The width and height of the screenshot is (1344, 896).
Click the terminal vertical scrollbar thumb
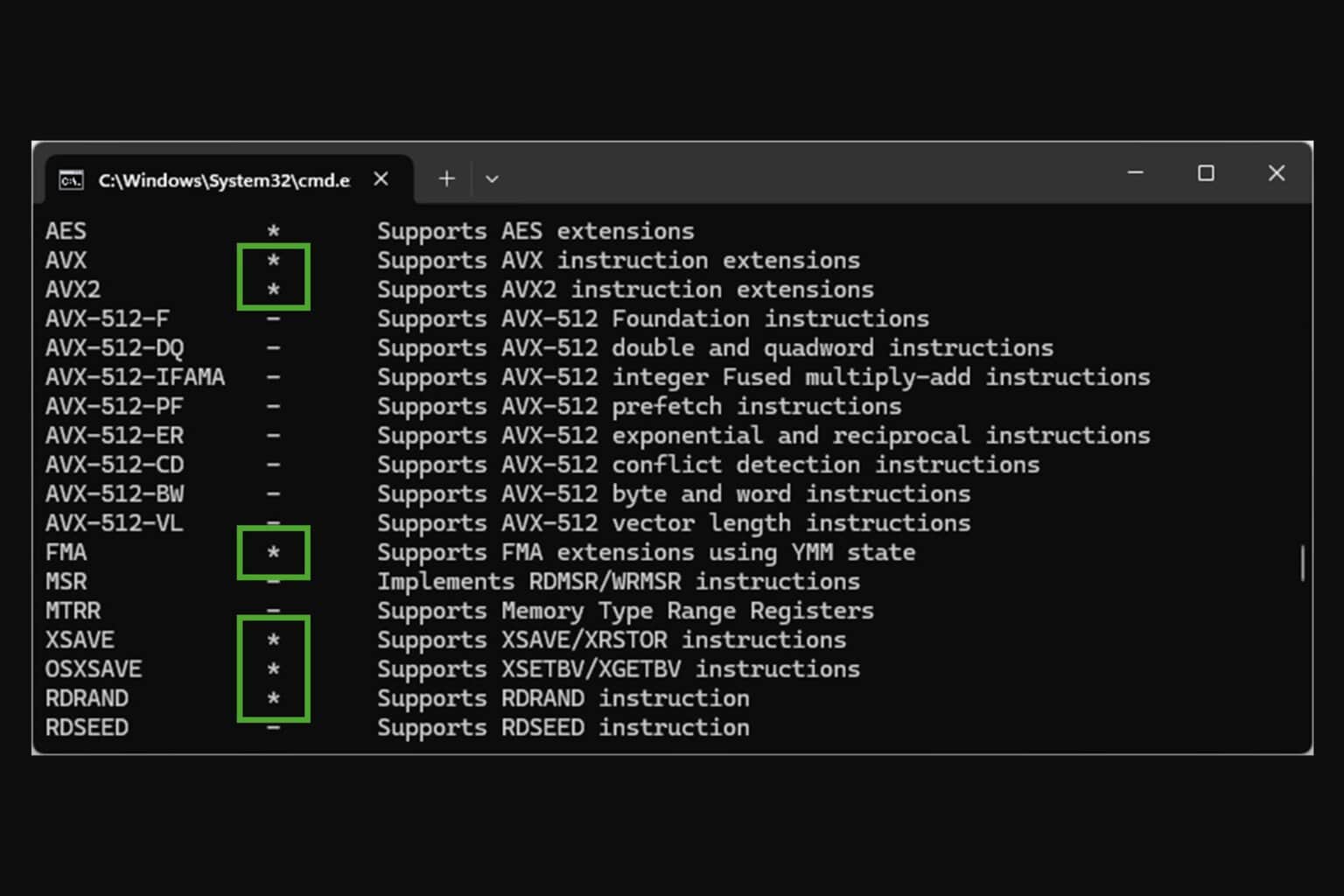[1303, 563]
